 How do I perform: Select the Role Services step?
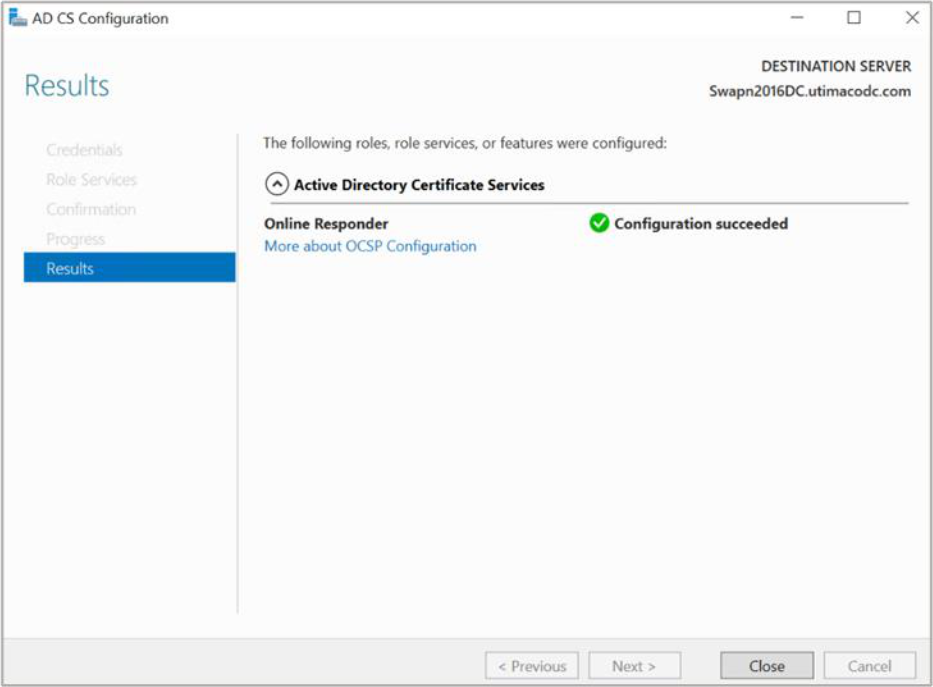coord(91,180)
